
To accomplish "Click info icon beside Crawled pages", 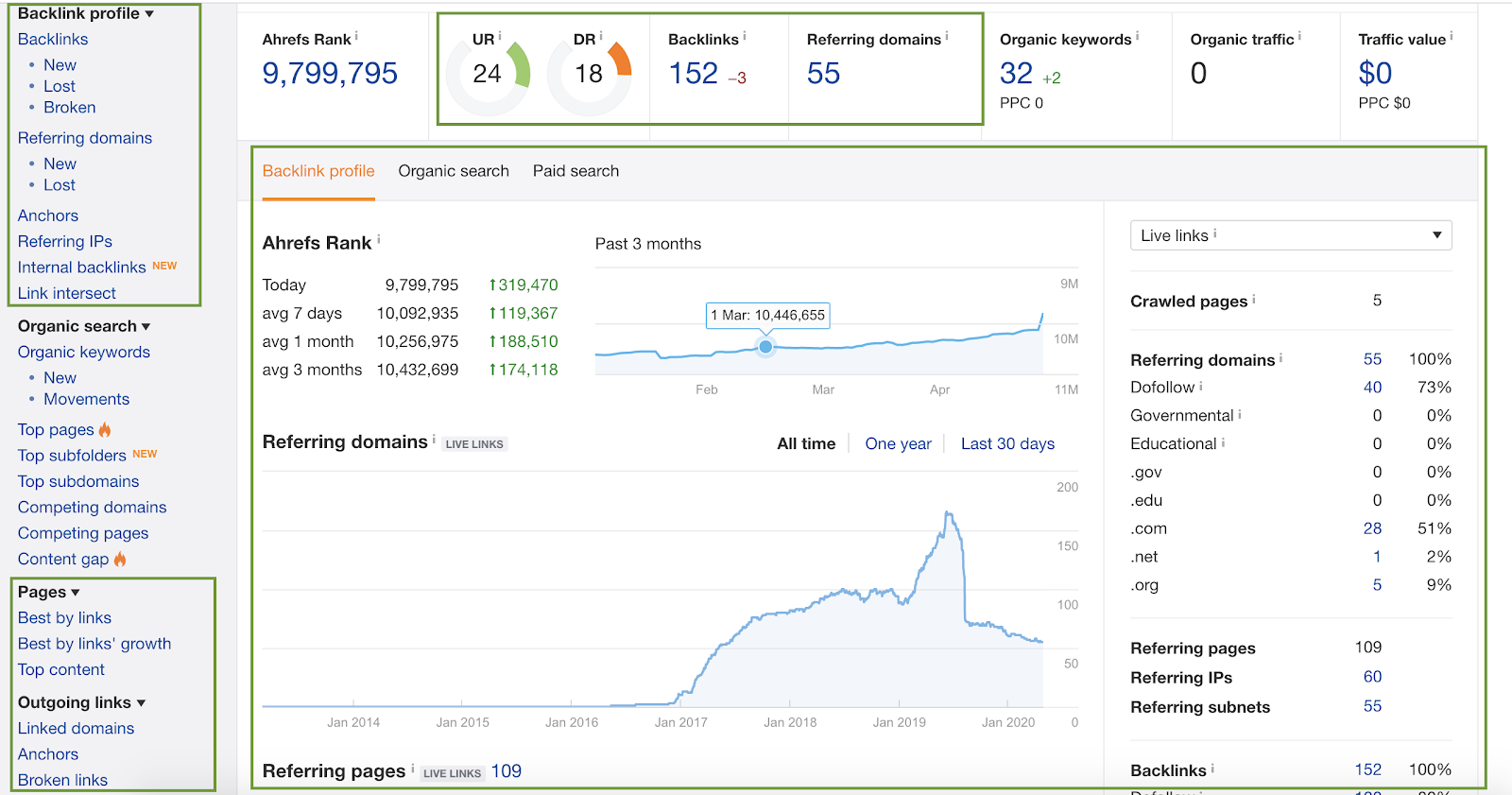I will click(1254, 299).
